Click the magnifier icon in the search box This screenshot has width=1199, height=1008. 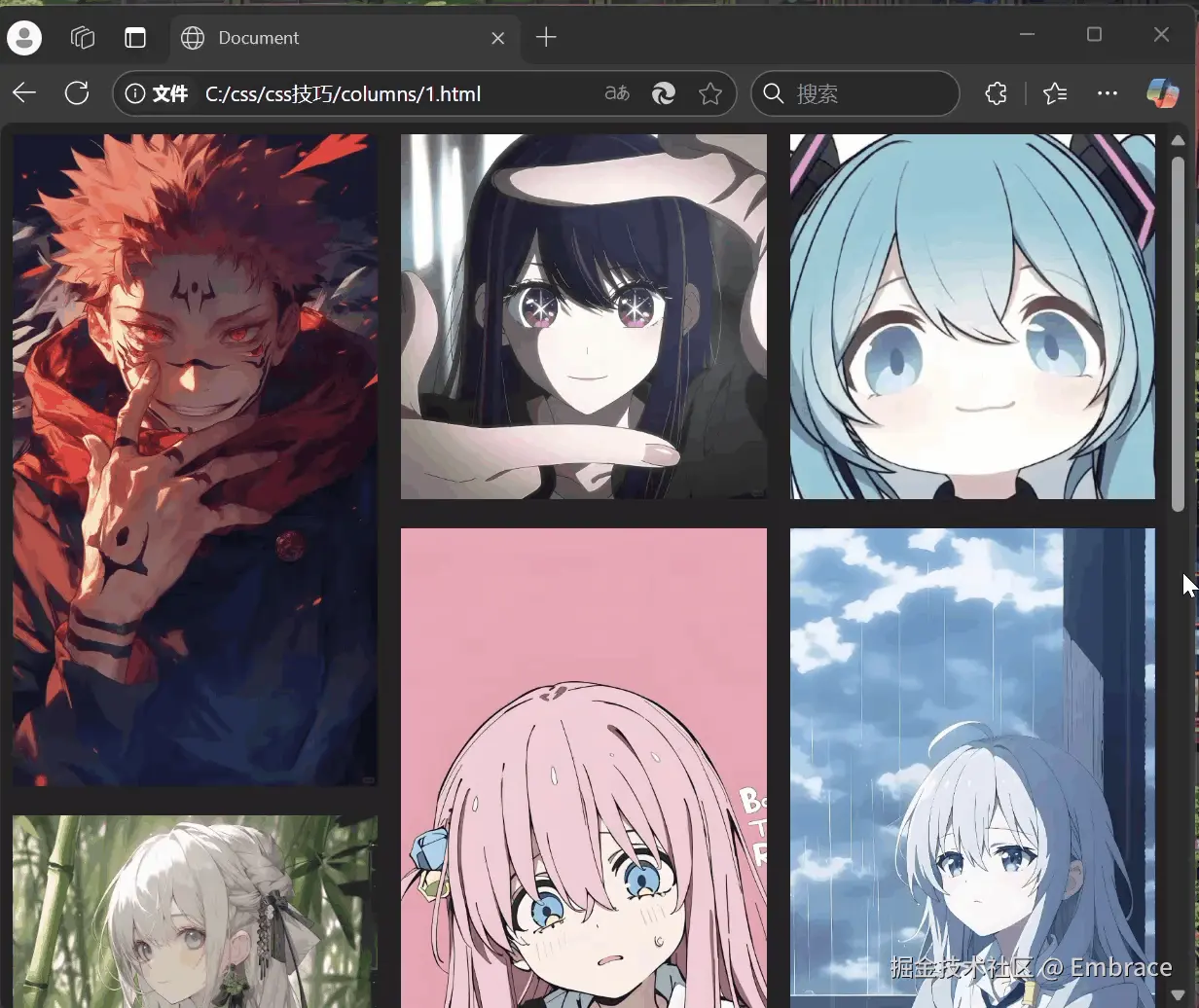point(774,93)
